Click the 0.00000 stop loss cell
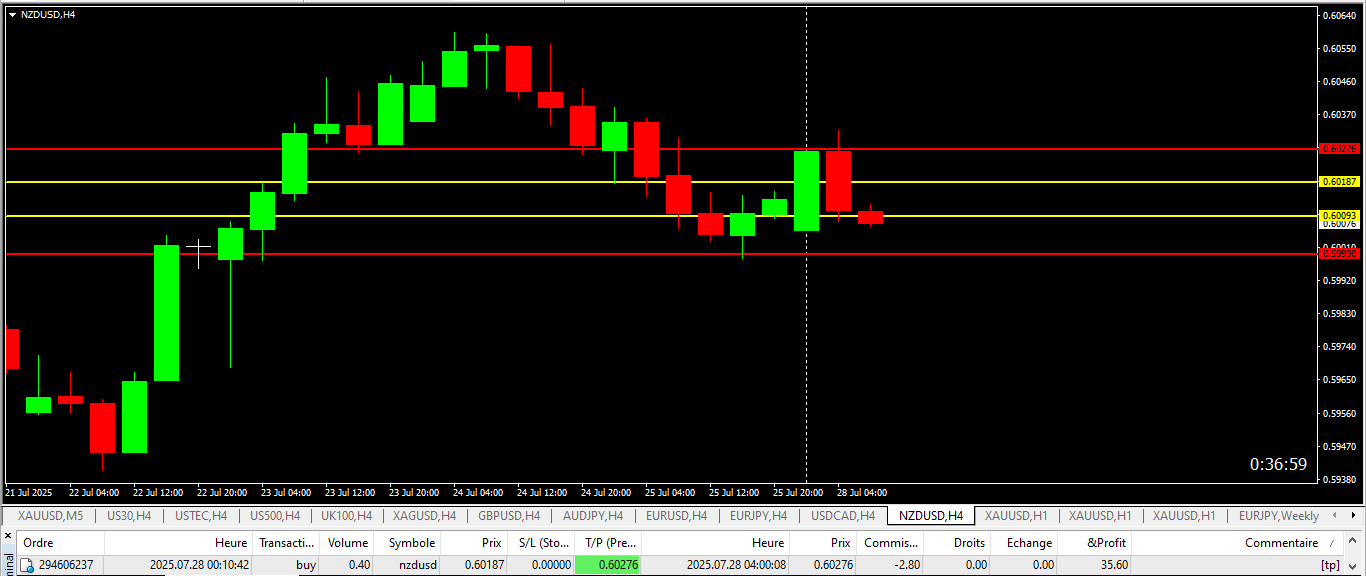1366x576 pixels. tap(551, 565)
